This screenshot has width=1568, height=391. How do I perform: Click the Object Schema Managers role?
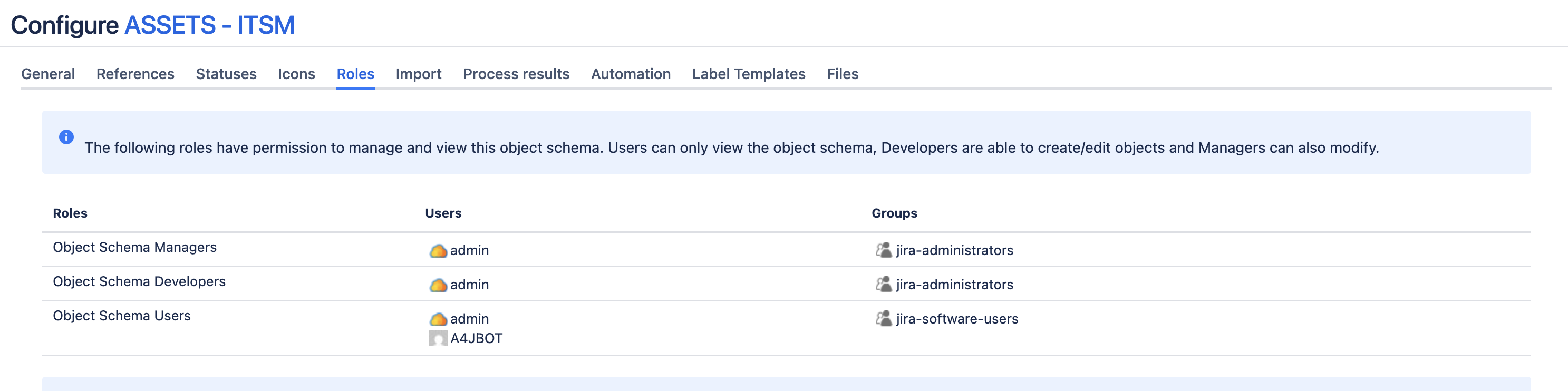click(134, 247)
